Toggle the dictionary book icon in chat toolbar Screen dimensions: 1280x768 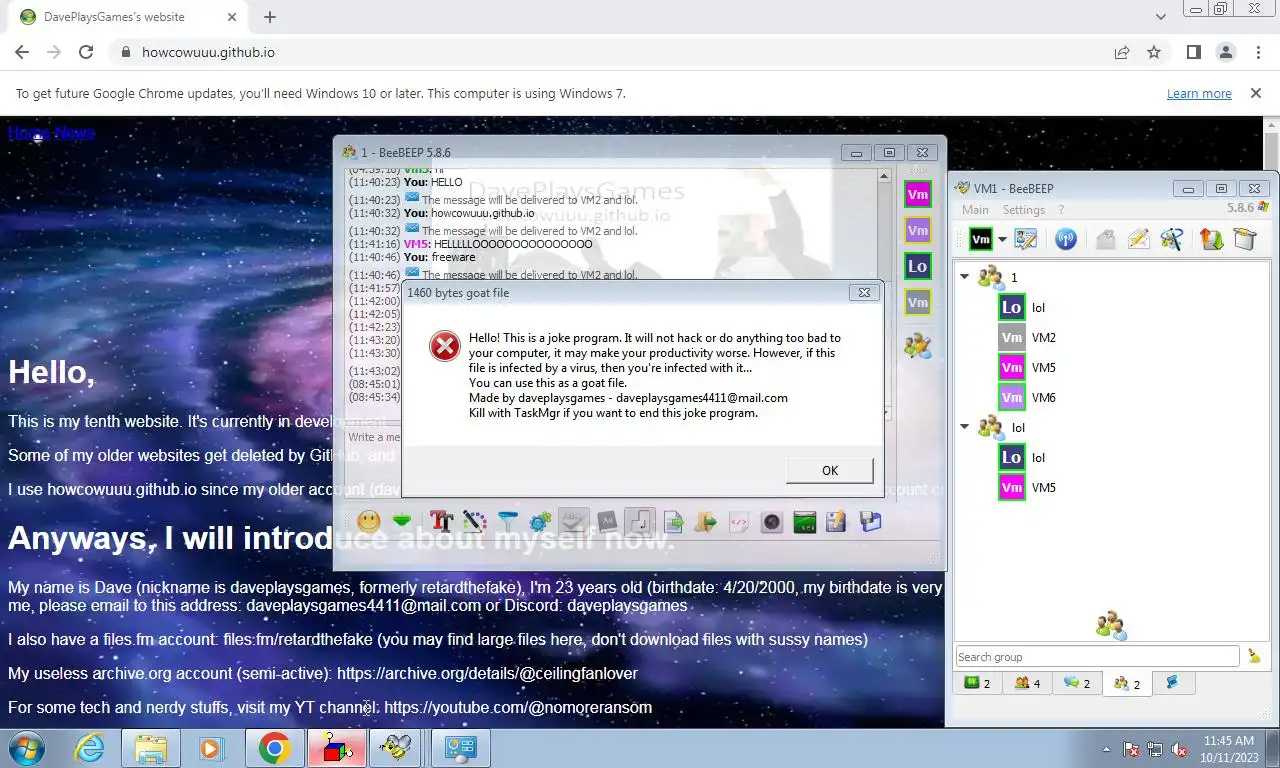(607, 521)
